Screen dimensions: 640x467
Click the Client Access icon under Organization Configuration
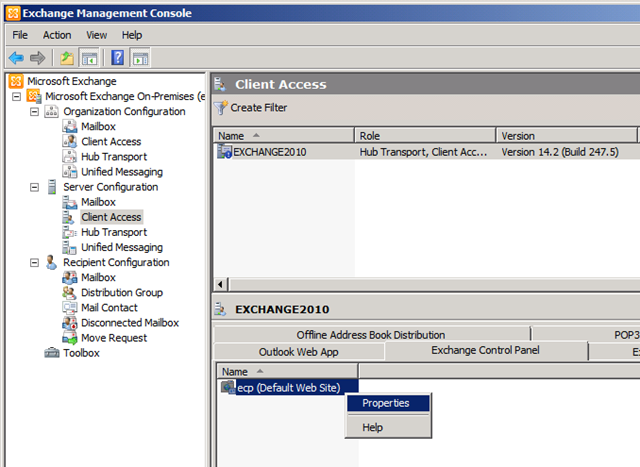(70, 142)
